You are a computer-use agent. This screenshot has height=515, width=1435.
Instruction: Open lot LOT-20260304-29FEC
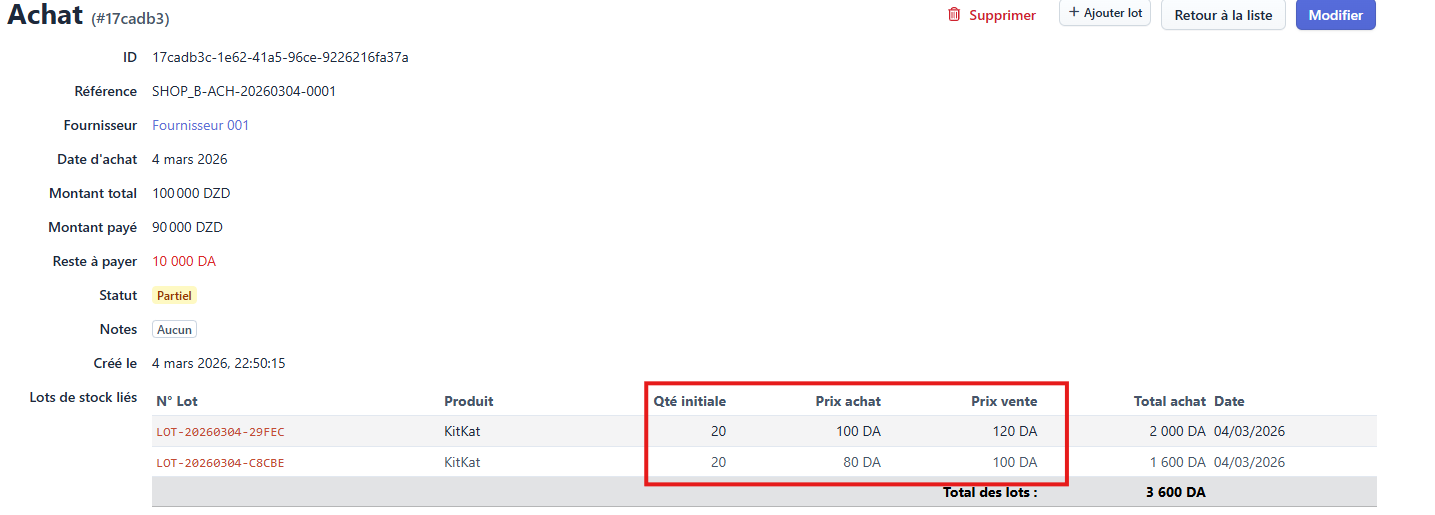[x=220, y=432]
